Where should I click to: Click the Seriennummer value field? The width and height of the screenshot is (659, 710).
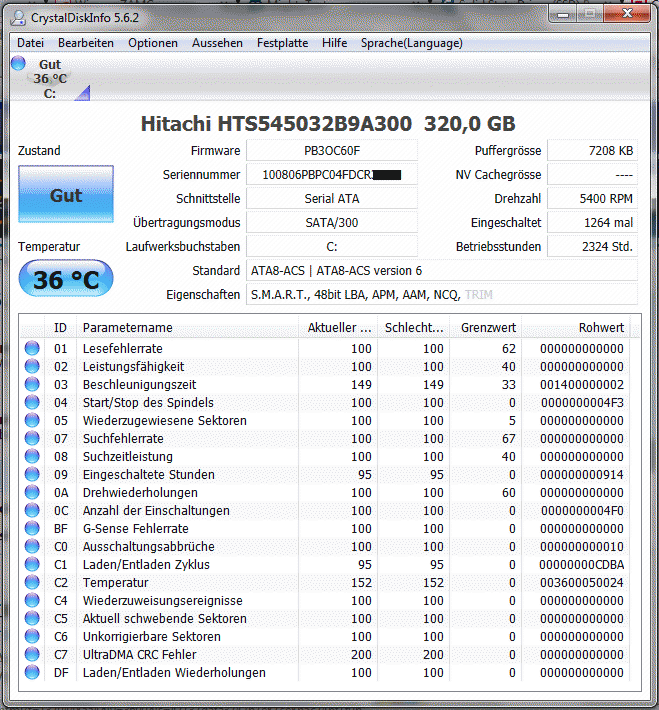click(x=332, y=175)
